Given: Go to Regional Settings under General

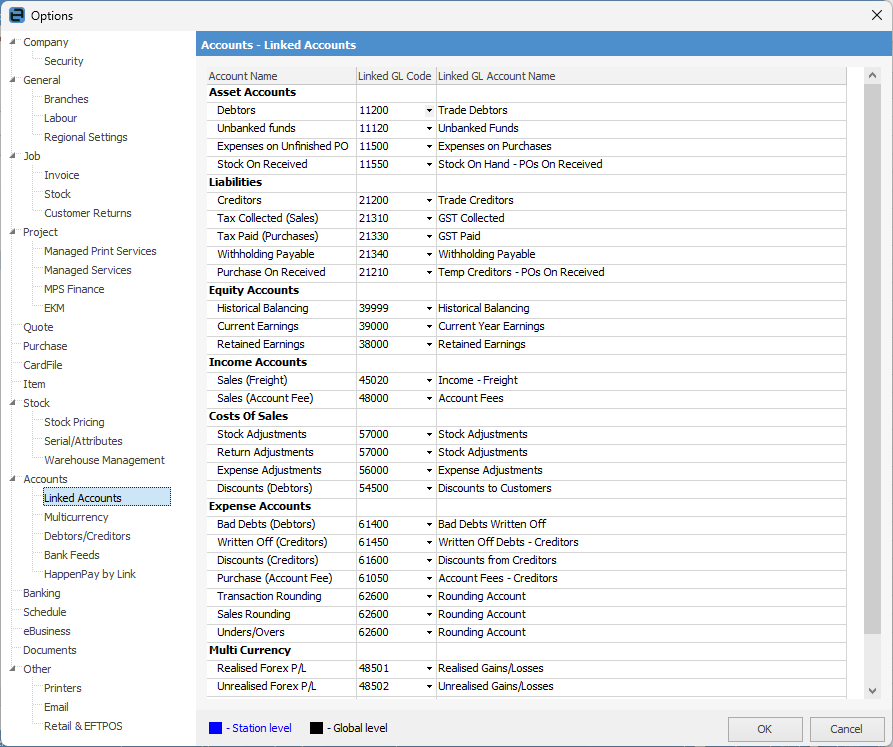Looking at the screenshot, I should [x=86, y=137].
